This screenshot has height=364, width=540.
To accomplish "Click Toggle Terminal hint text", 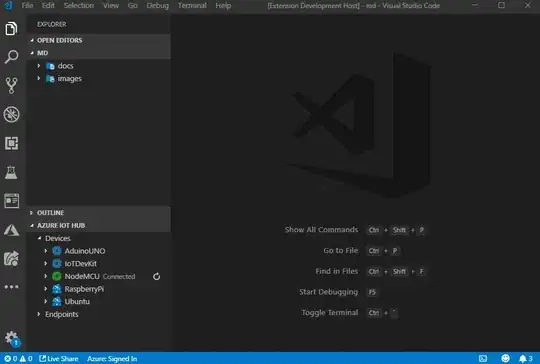I will 330,312.
